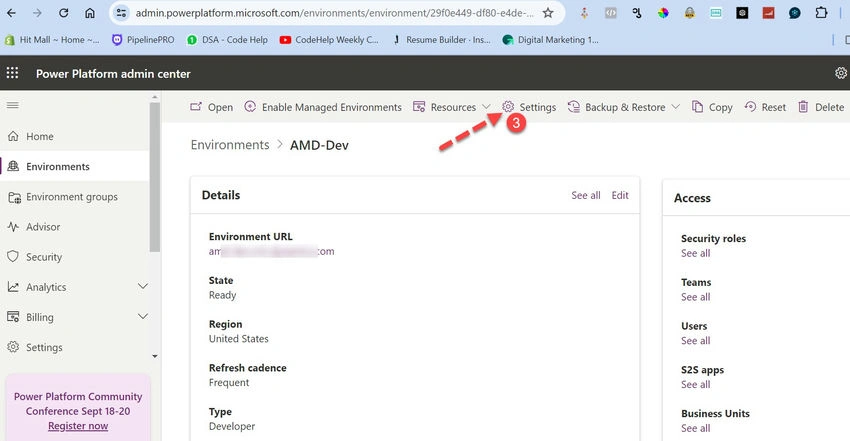850x441 pixels.
Task: Collapse sidebar using the hamburger menu icon
Action: point(12,105)
